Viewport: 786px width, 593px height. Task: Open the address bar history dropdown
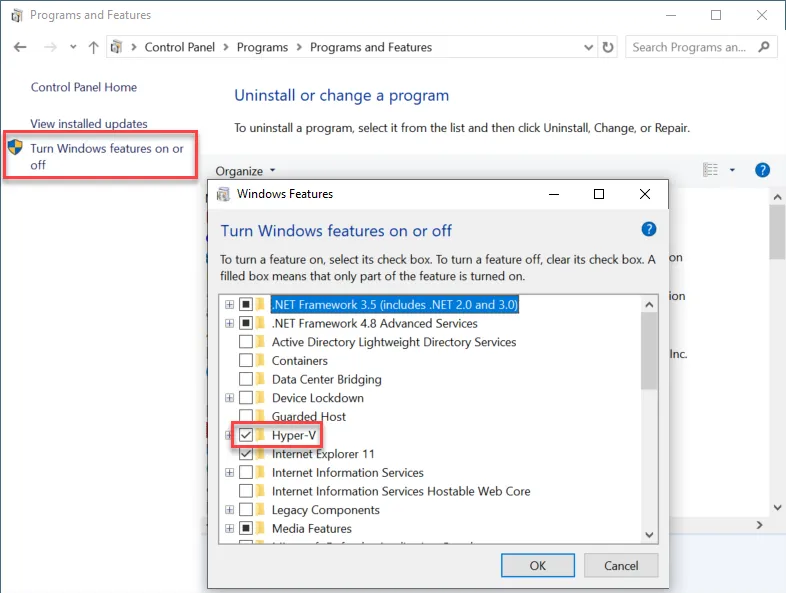[588, 47]
